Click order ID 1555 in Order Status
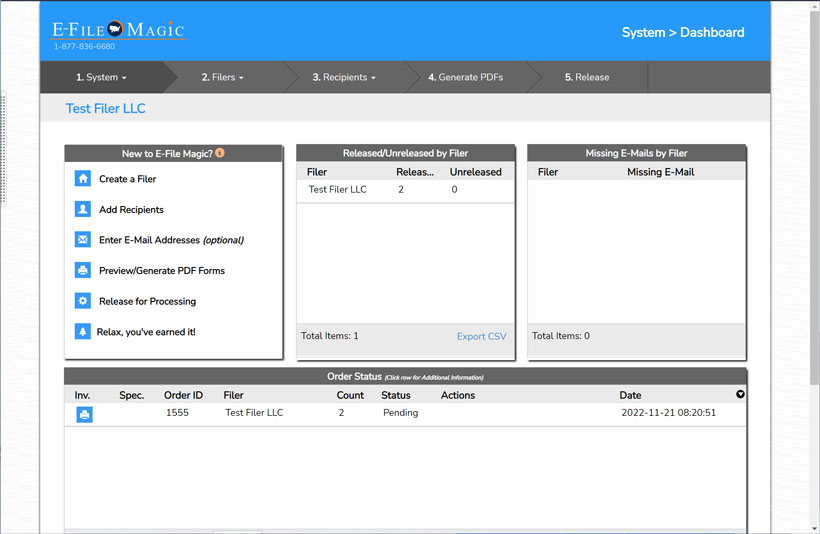 coord(177,413)
